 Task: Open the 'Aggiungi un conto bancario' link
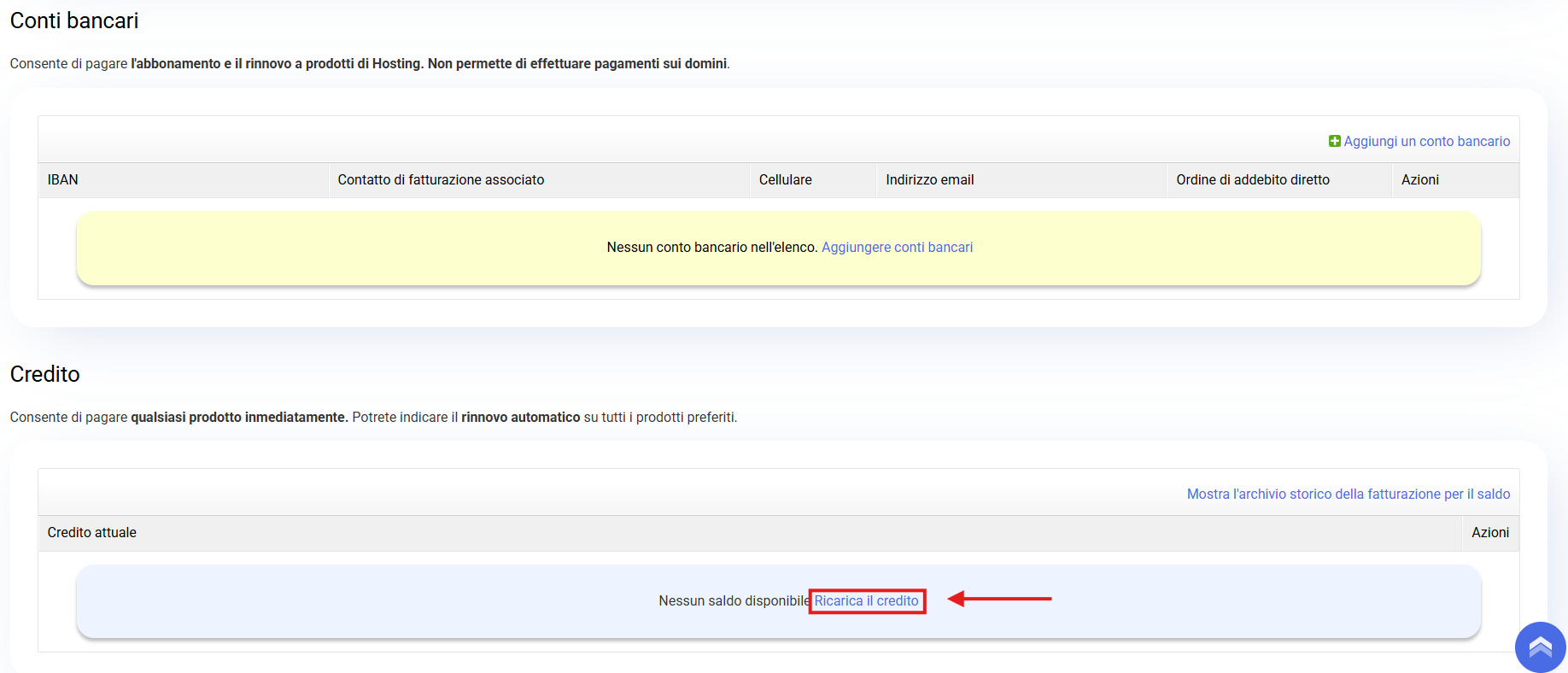point(1426,141)
